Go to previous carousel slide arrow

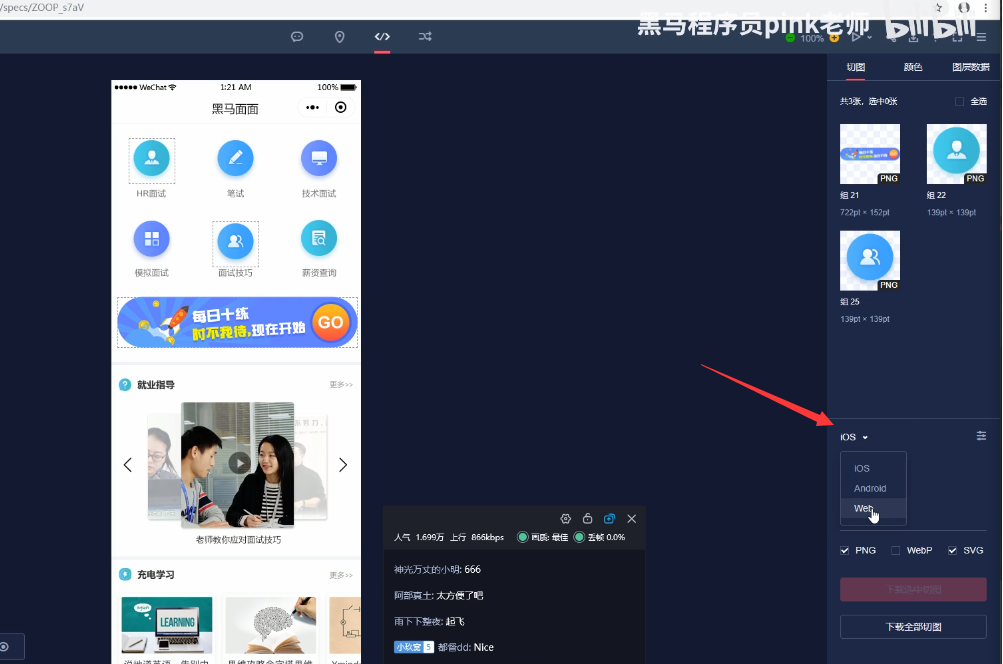pos(127,464)
